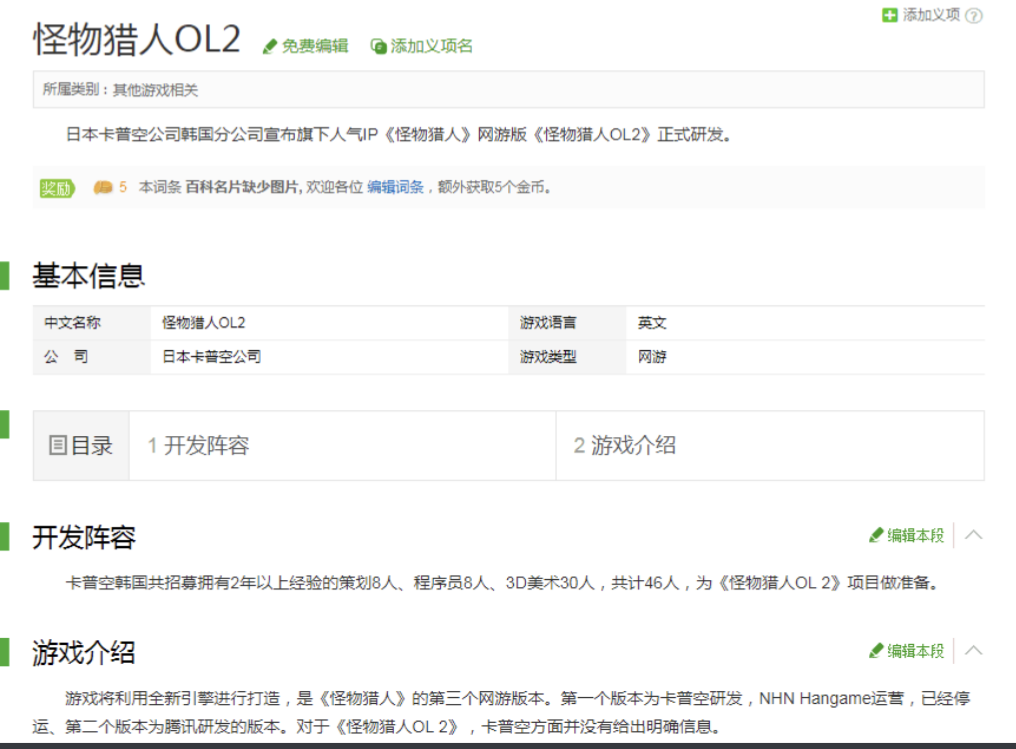
Task: Click the 开发阵容 section heading
Action: (x=84, y=537)
